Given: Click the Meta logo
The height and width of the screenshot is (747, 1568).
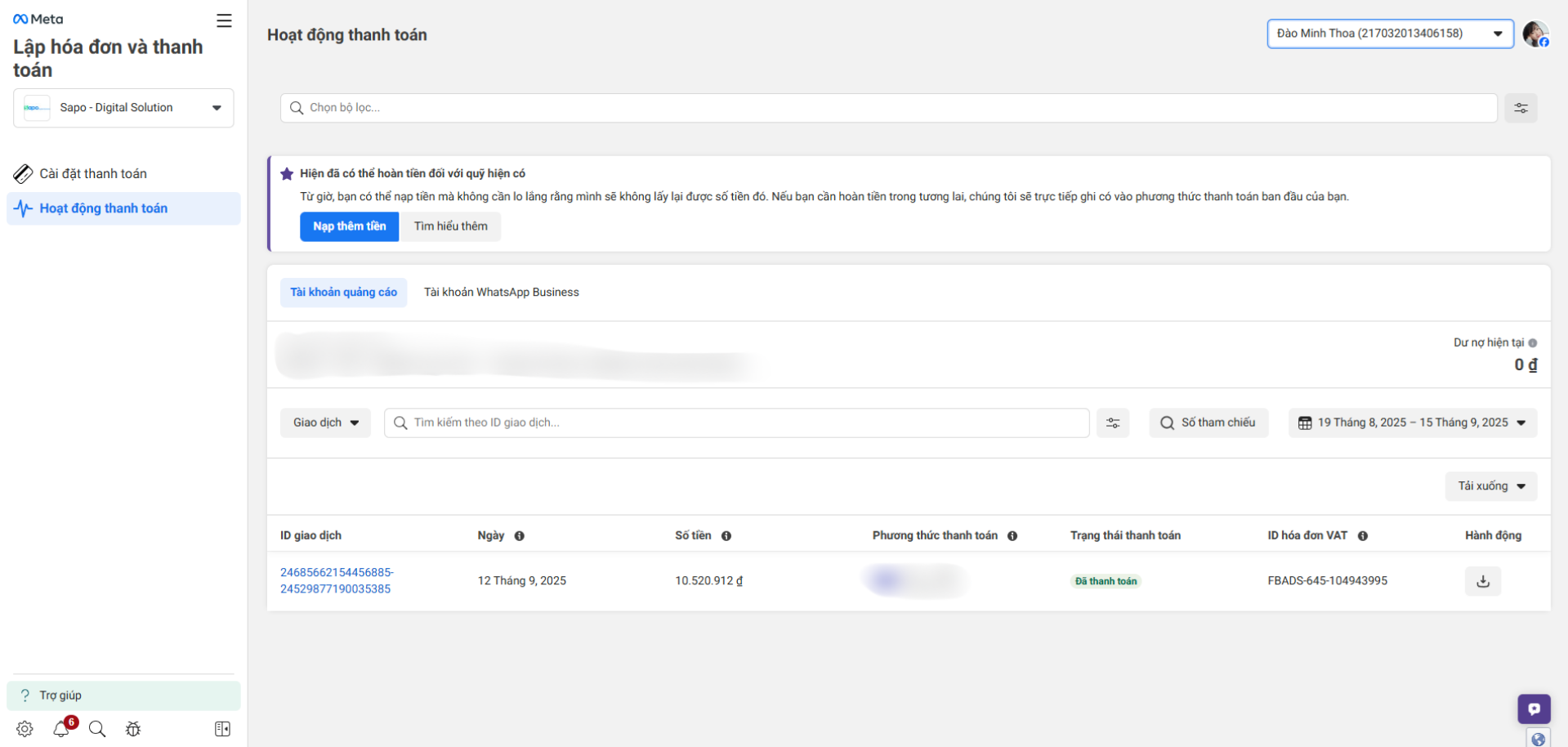Looking at the screenshot, I should (38, 19).
